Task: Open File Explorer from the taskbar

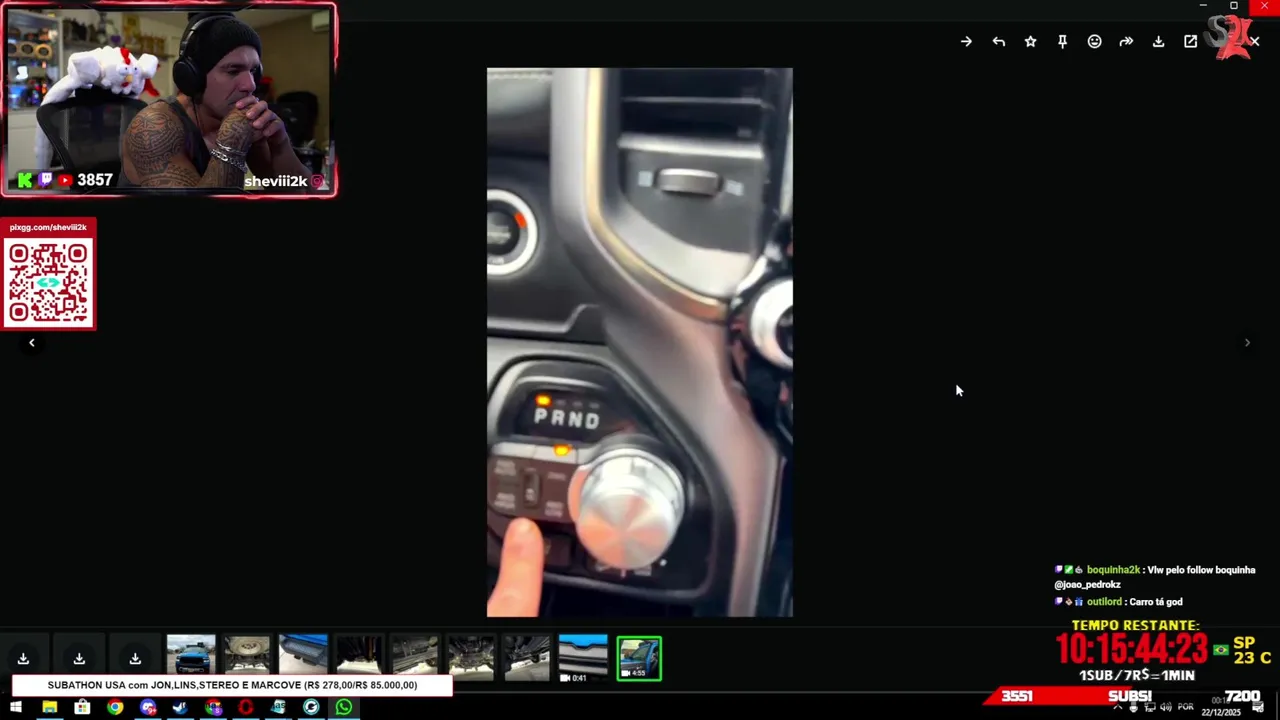Action: [x=49, y=708]
